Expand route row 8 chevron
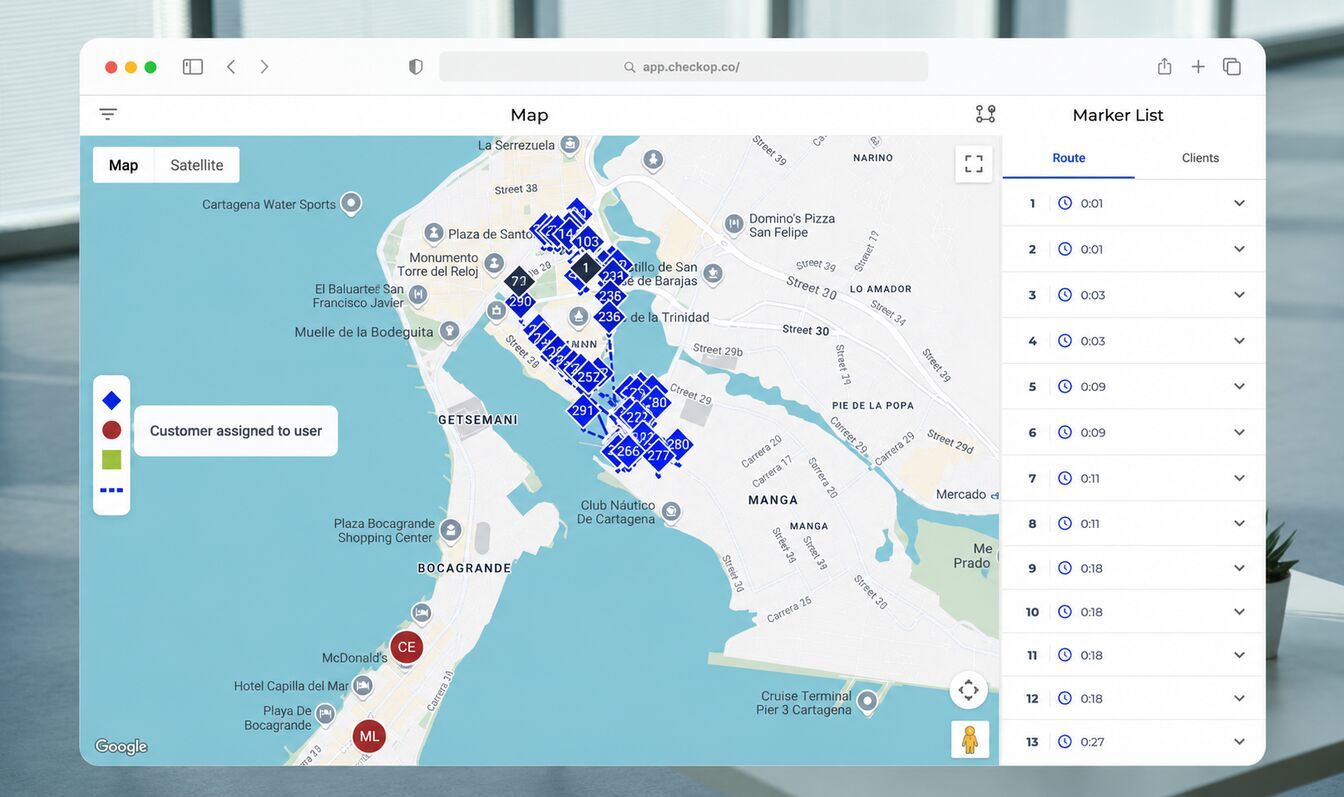 (1239, 523)
